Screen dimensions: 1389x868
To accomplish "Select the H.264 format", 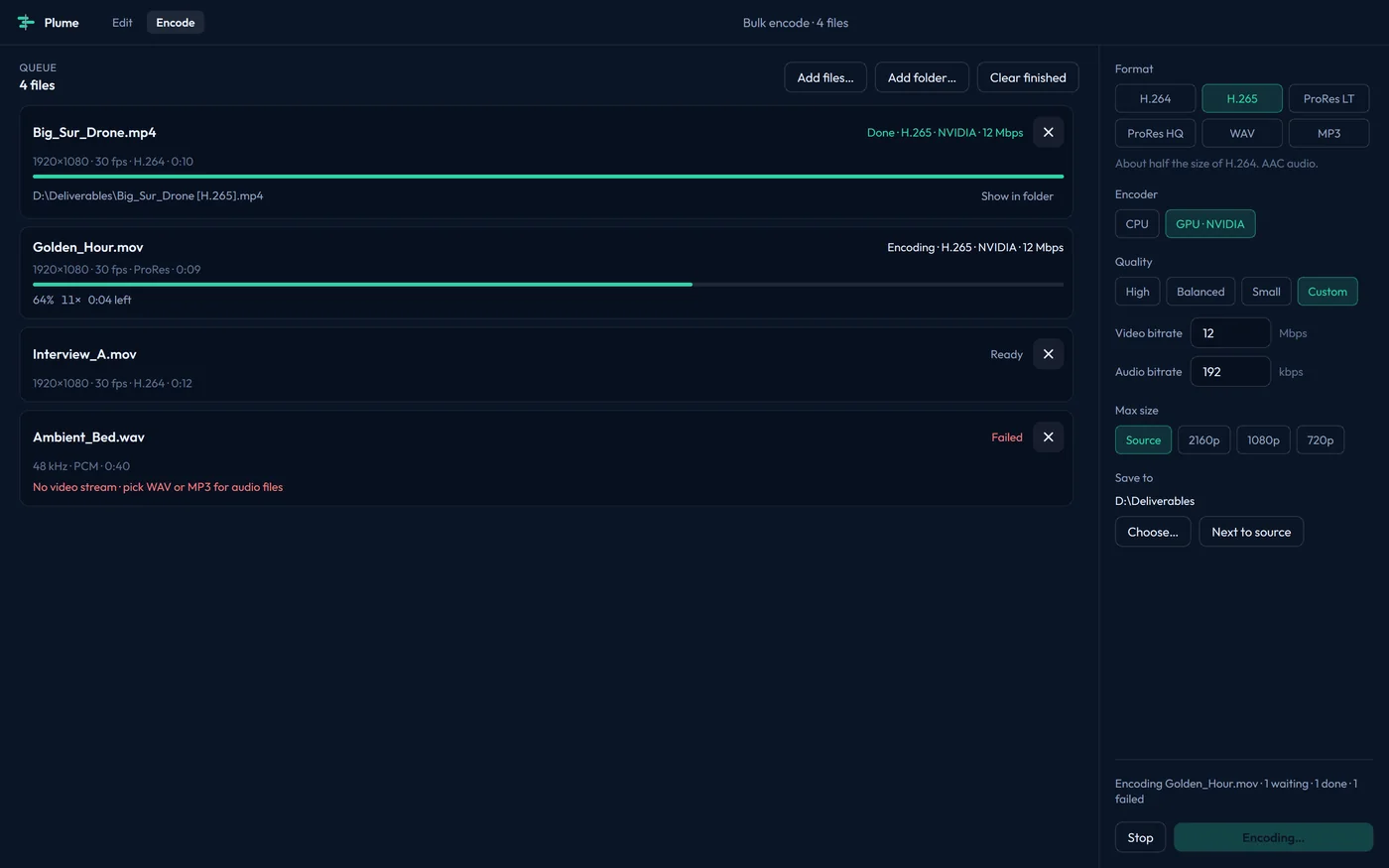I will point(1155,99).
